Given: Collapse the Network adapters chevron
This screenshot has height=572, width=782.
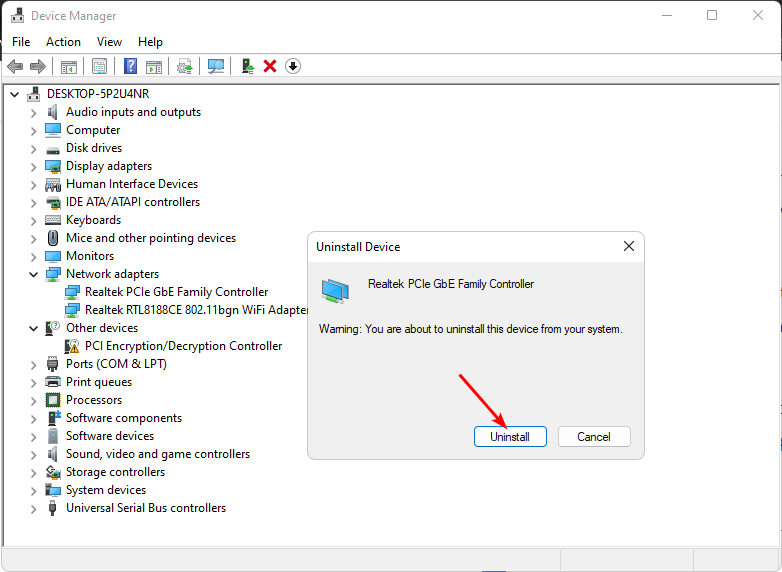Looking at the screenshot, I should point(33,274).
